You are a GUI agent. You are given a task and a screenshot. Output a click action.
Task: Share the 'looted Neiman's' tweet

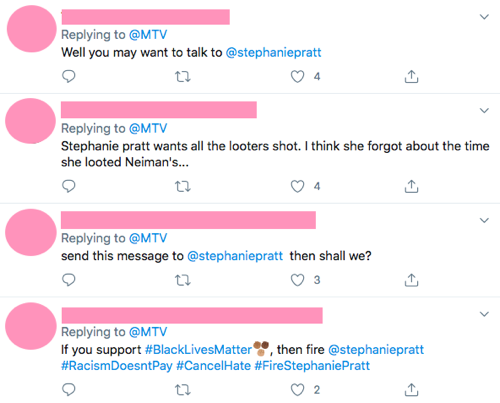click(x=411, y=186)
